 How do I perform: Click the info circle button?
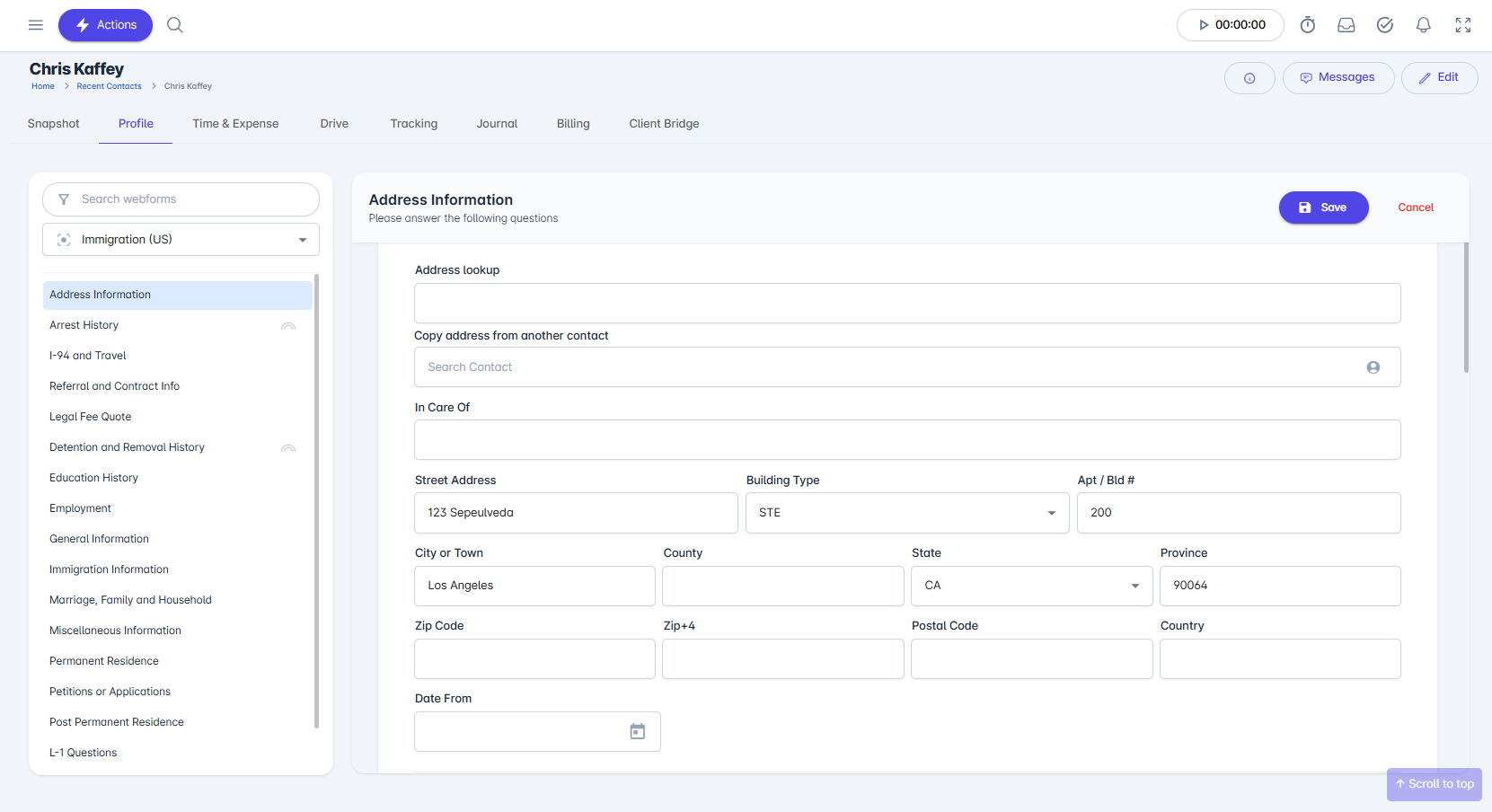1249,78
